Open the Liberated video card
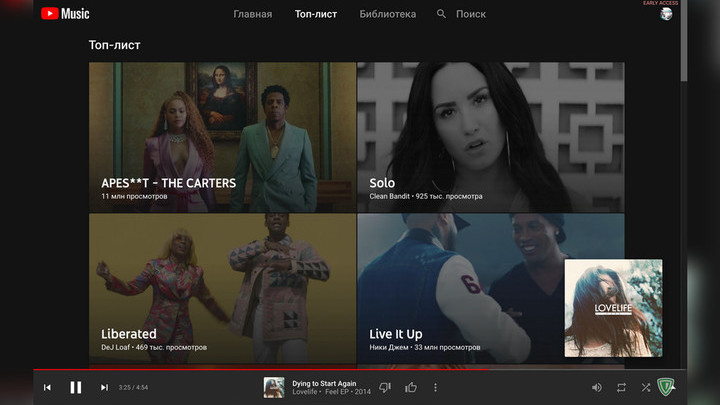Image resolution: width=720 pixels, height=405 pixels. click(222, 288)
